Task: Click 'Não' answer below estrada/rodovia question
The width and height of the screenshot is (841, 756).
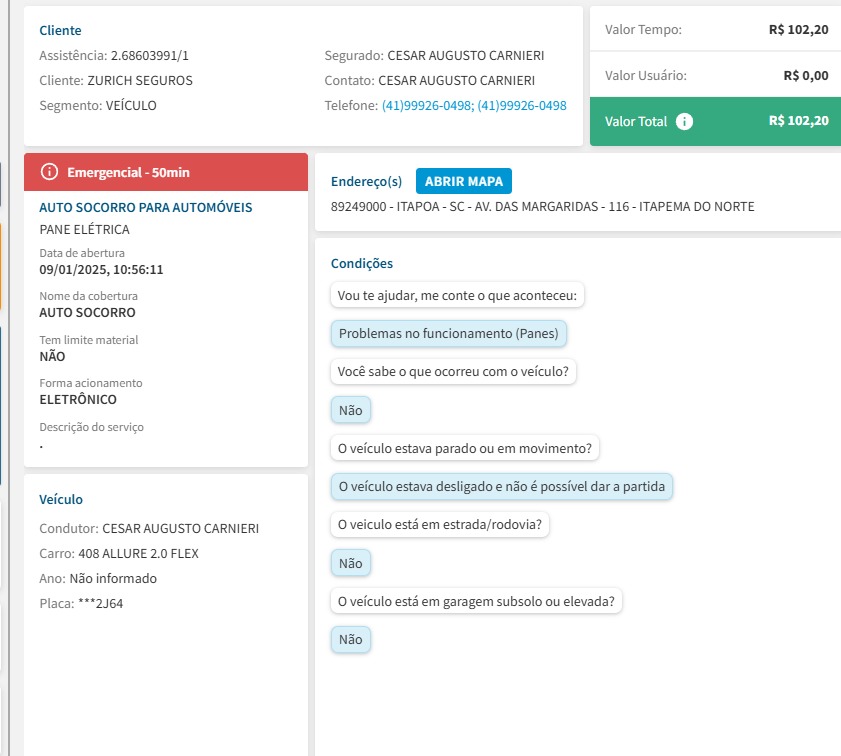Action: point(350,563)
